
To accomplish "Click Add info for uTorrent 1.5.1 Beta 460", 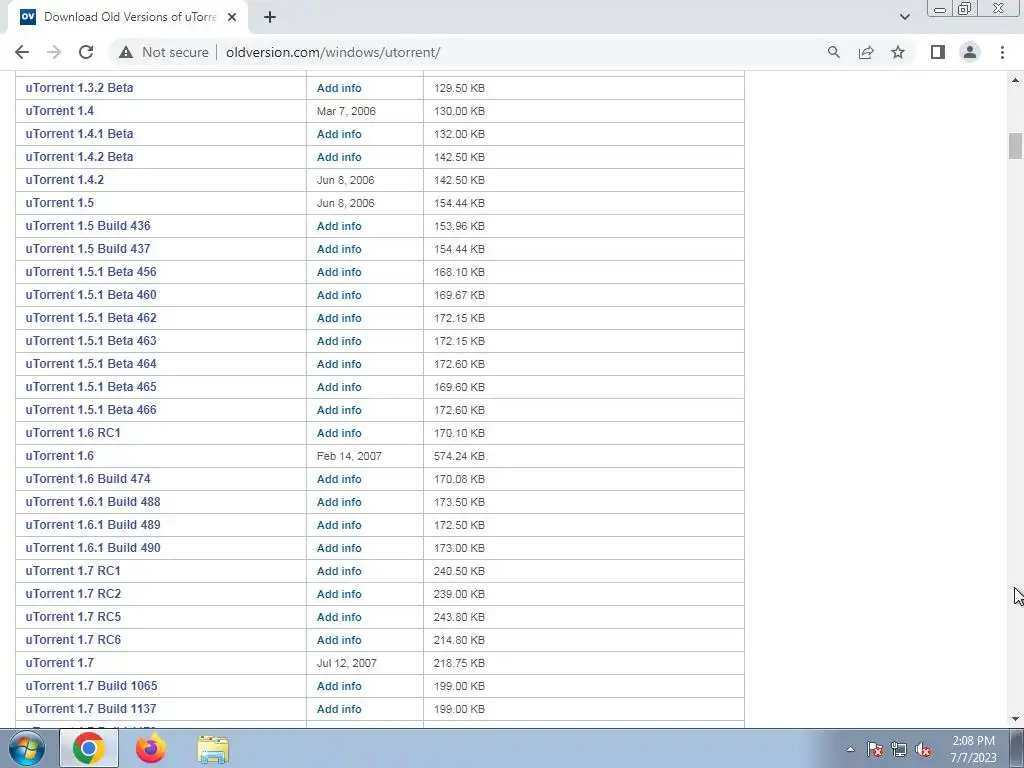I will [x=339, y=295].
